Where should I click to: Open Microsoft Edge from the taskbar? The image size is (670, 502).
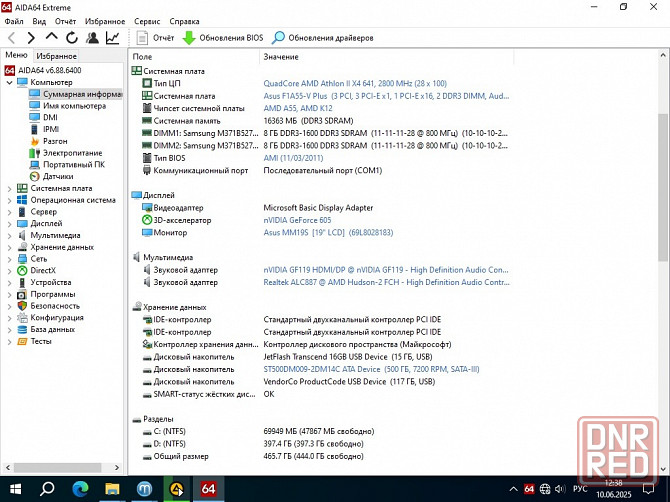pos(80,489)
